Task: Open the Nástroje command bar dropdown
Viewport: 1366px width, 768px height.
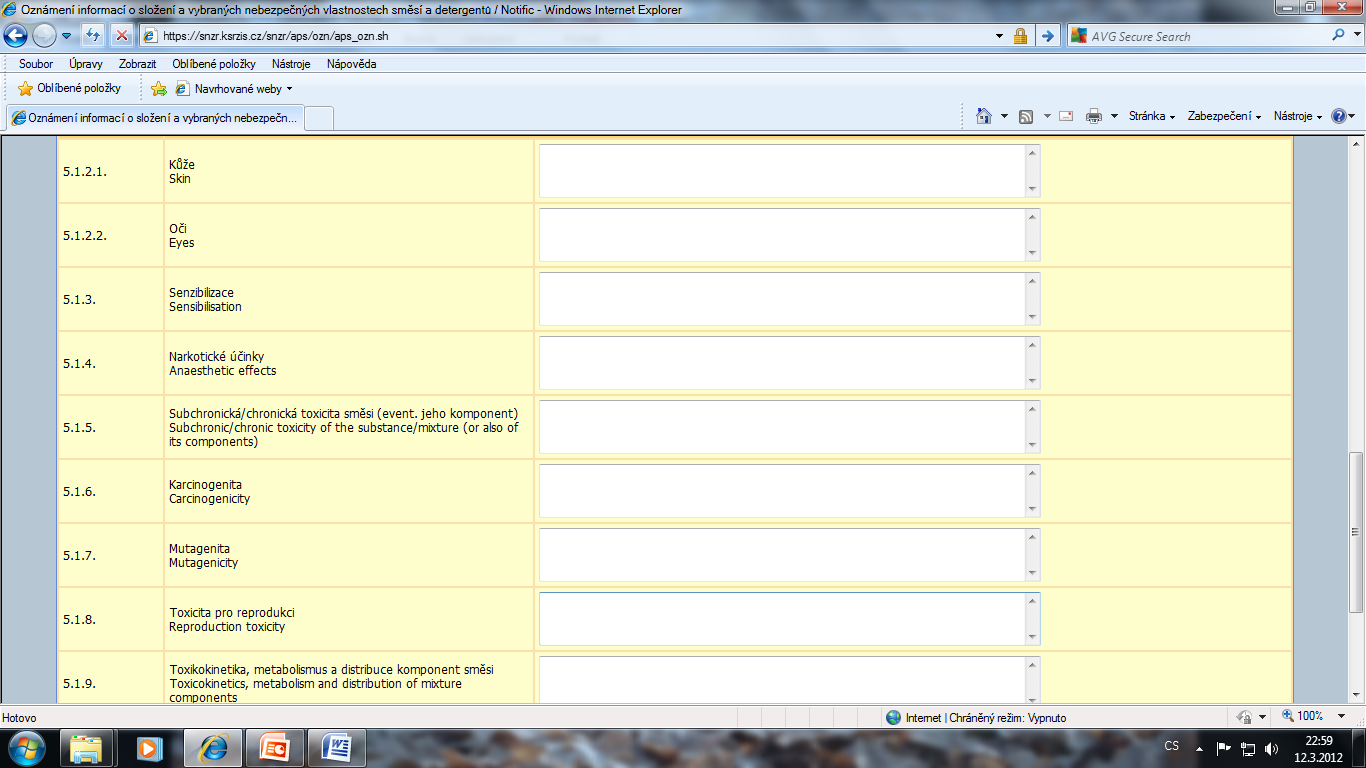Action: click(x=1298, y=116)
